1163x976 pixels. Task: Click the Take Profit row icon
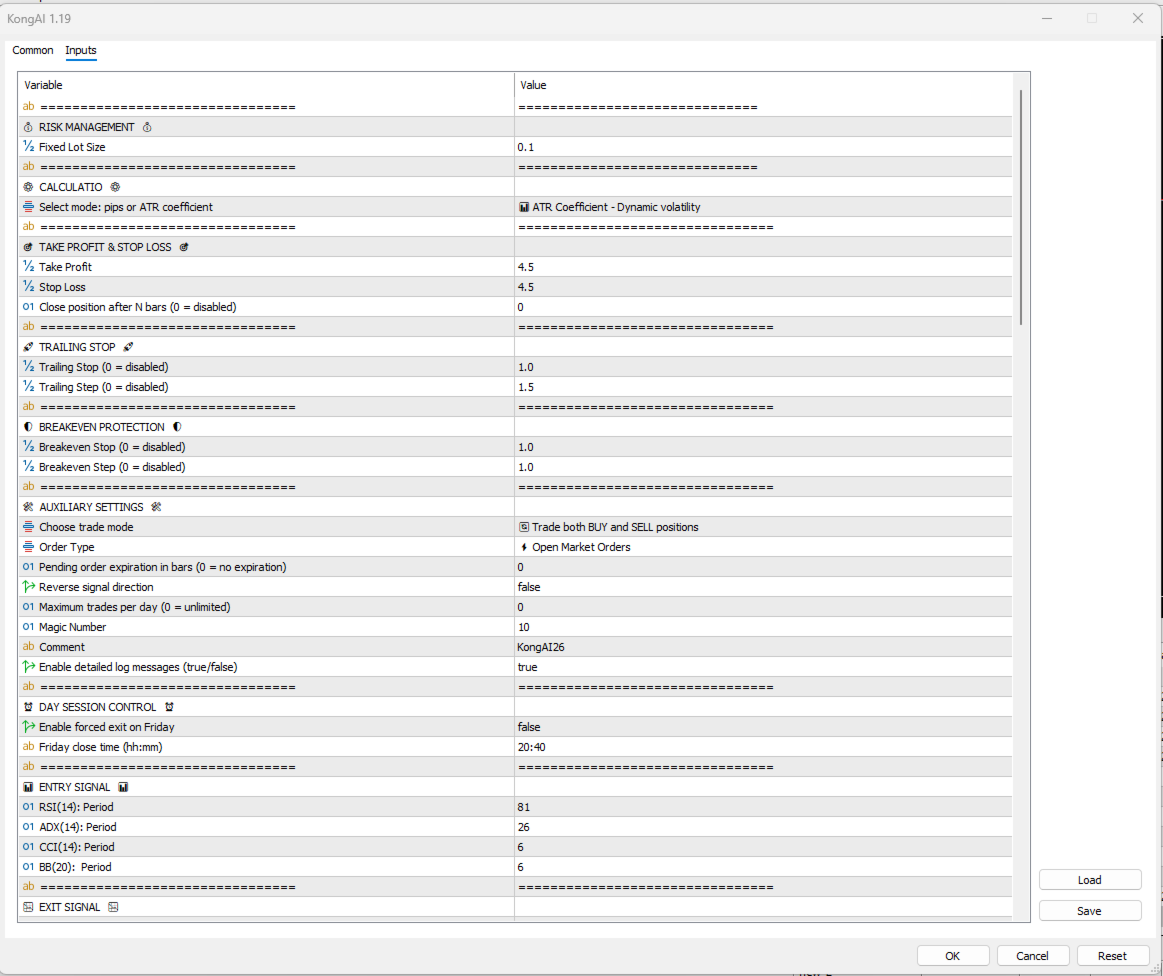pos(28,267)
